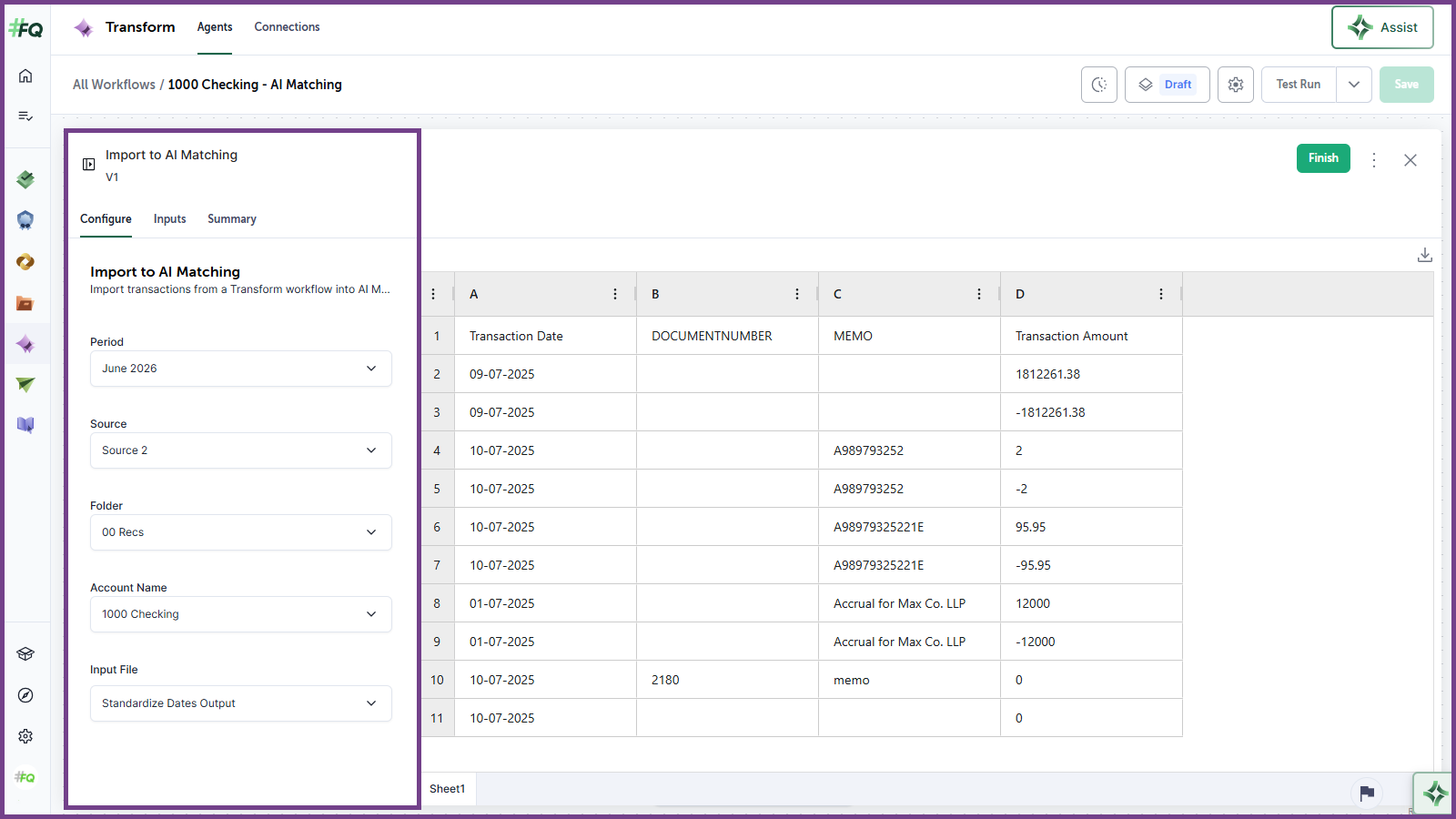Screen dimensions: 1456x819
Task: Go to All Workflows breadcrumb link
Action: pyautogui.click(x=114, y=85)
